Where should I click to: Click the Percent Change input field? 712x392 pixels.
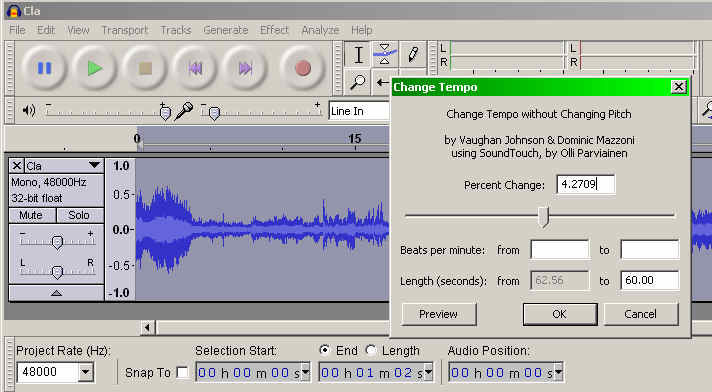586,184
